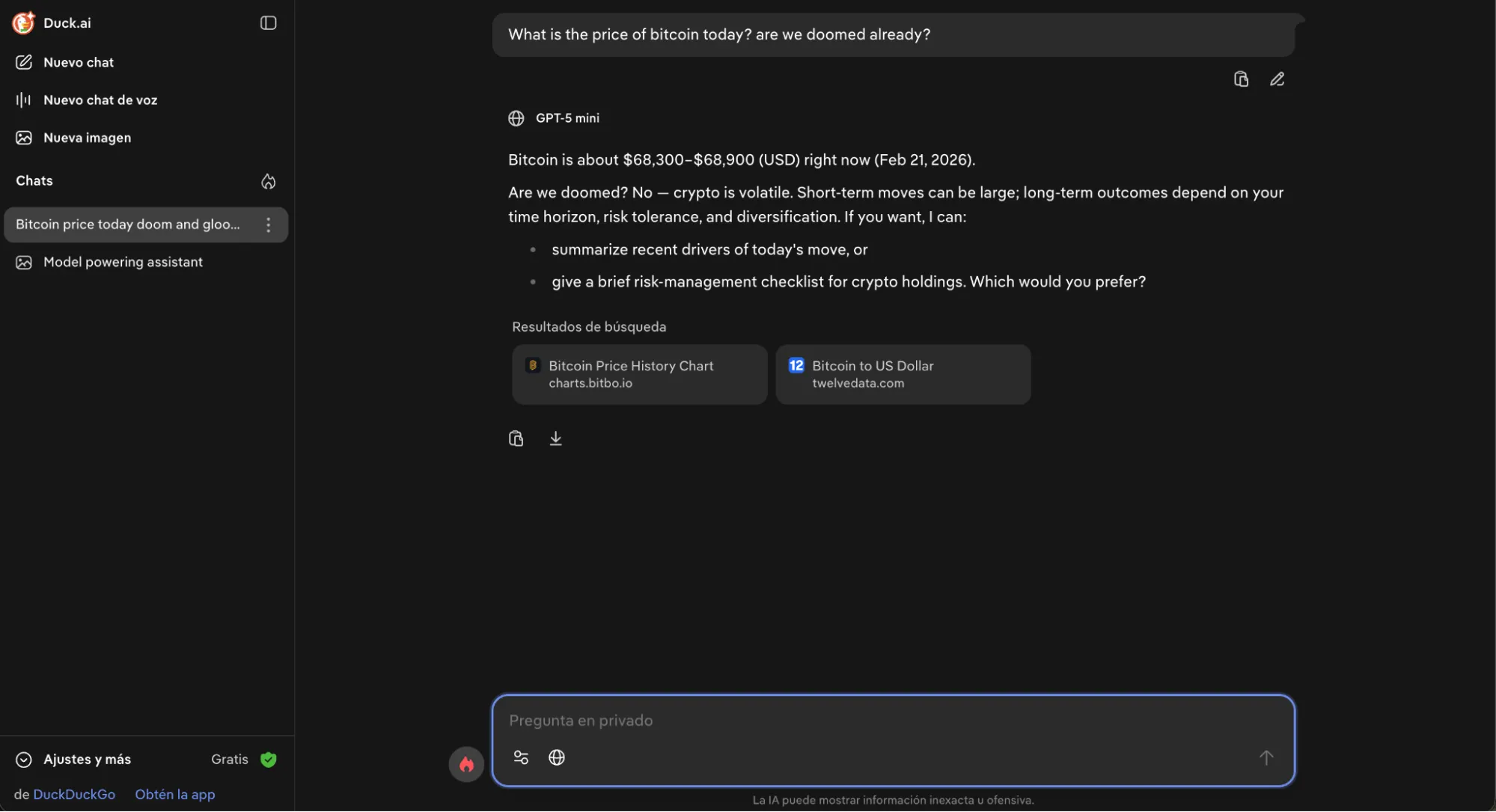The height and width of the screenshot is (812, 1496).
Task: Open the Model powering assistant chat
Action: pyautogui.click(x=123, y=262)
